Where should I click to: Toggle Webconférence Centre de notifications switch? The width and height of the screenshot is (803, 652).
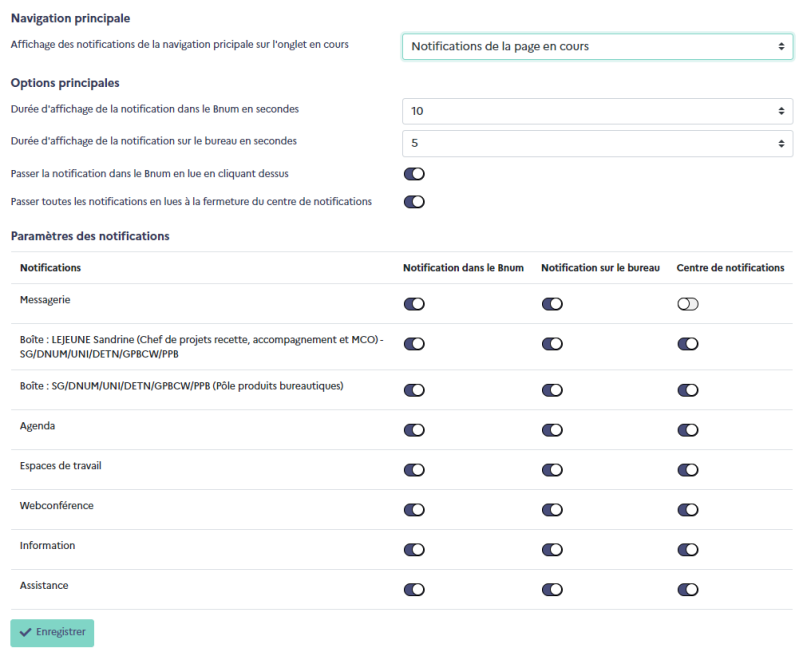(688, 510)
